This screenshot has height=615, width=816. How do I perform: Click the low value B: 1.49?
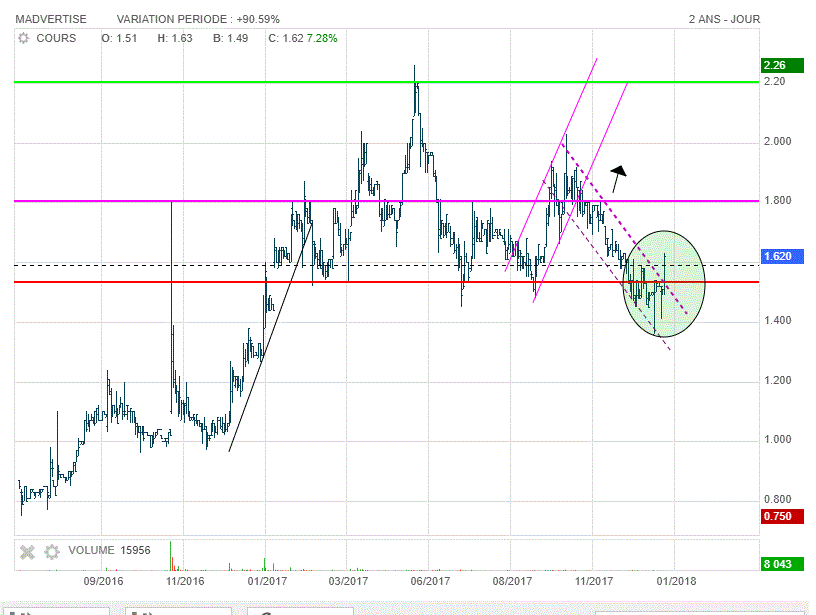[x=231, y=39]
